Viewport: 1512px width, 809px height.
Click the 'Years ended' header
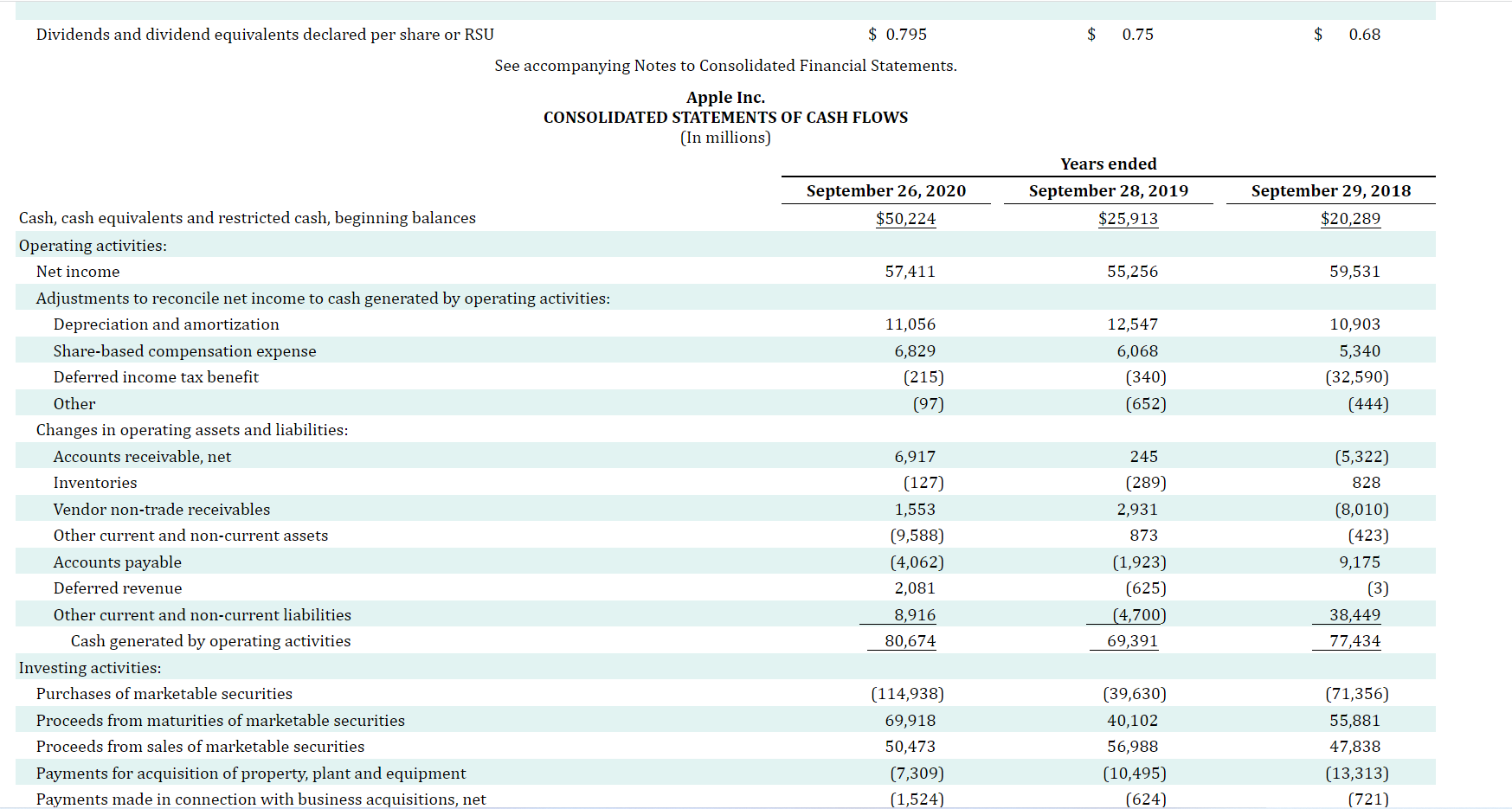[1109, 164]
